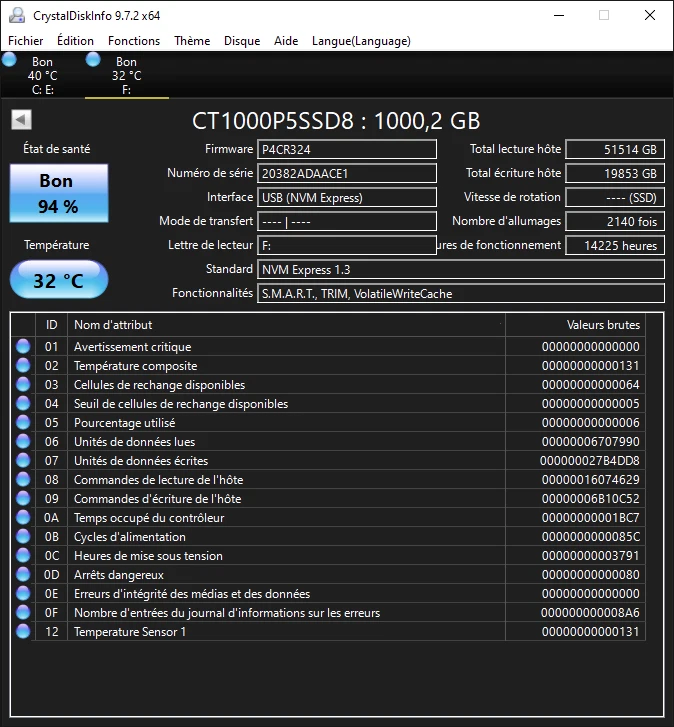Click status orb for Commandes de lecture row
The height and width of the screenshot is (727, 674).
[23, 479]
